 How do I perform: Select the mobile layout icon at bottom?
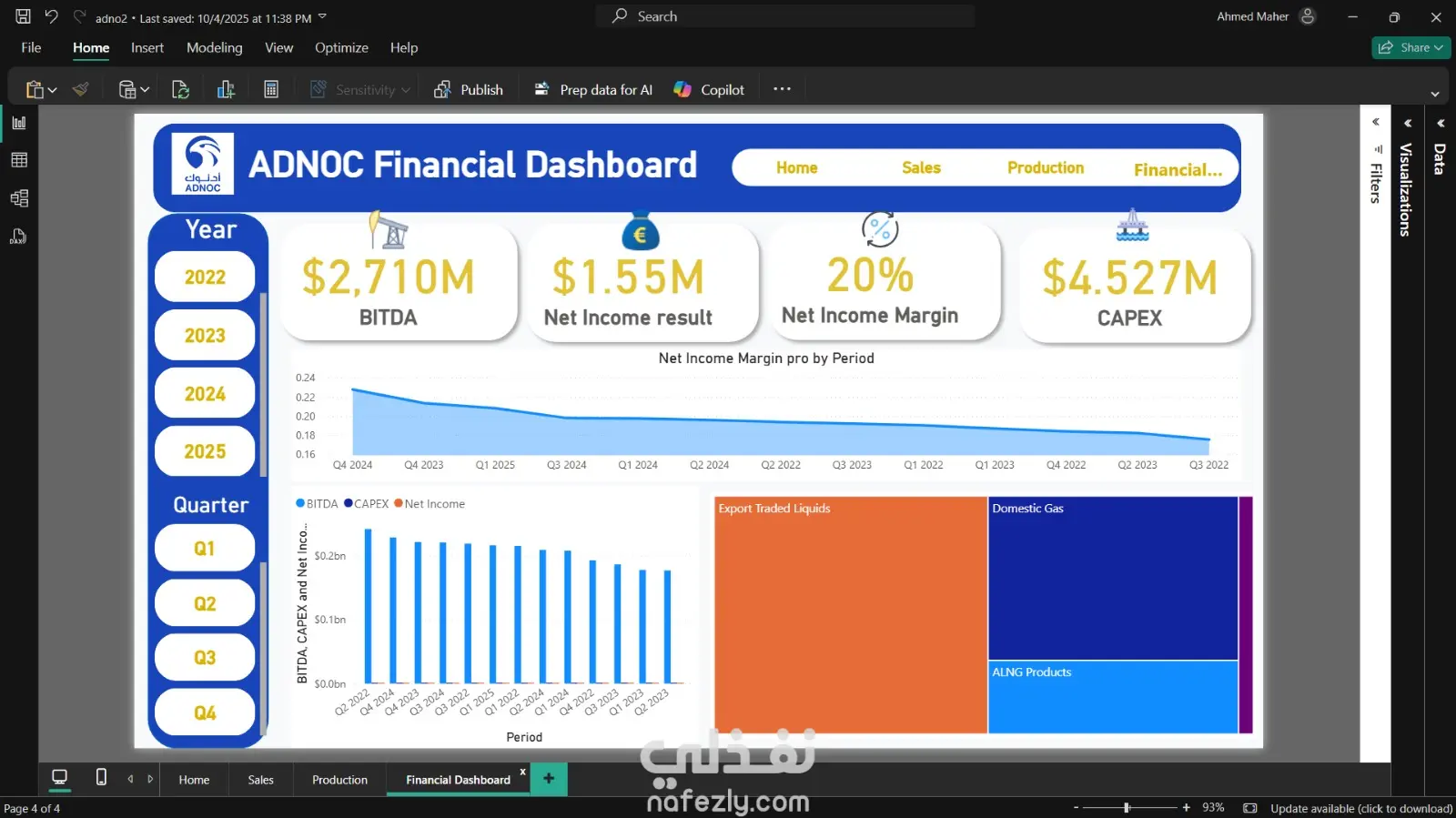(x=101, y=777)
